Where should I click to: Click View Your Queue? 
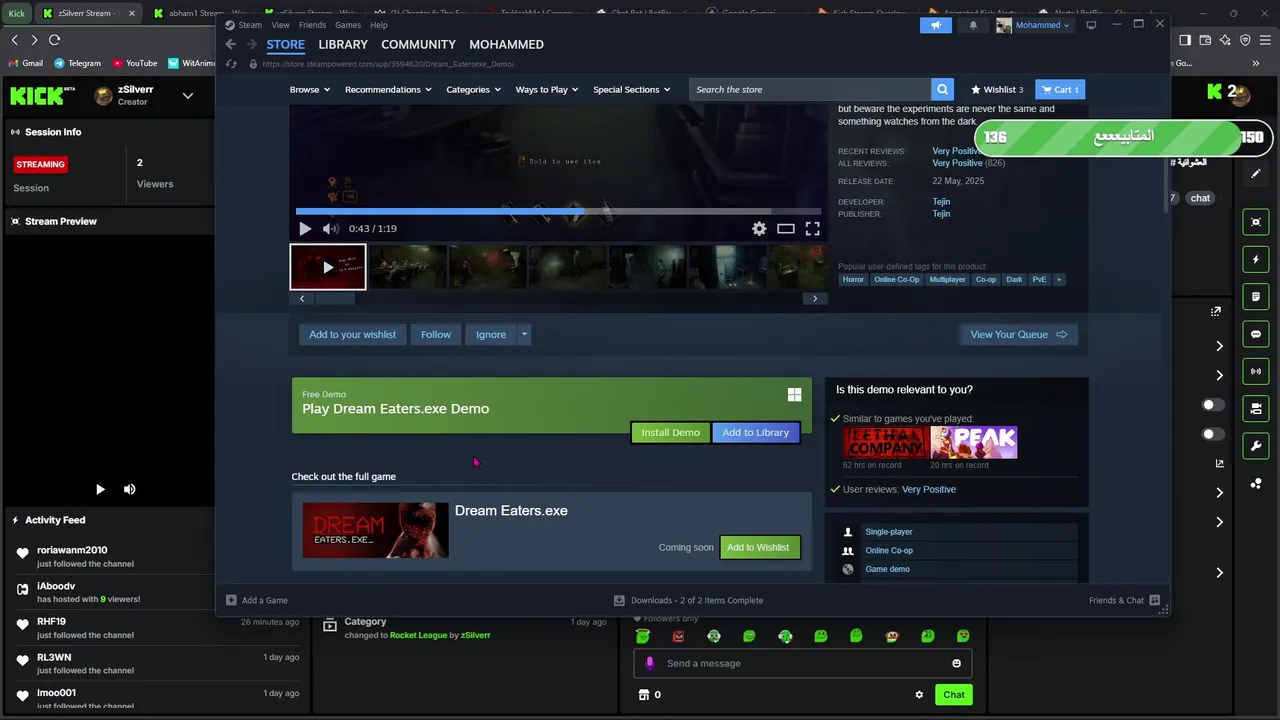(x=1018, y=335)
